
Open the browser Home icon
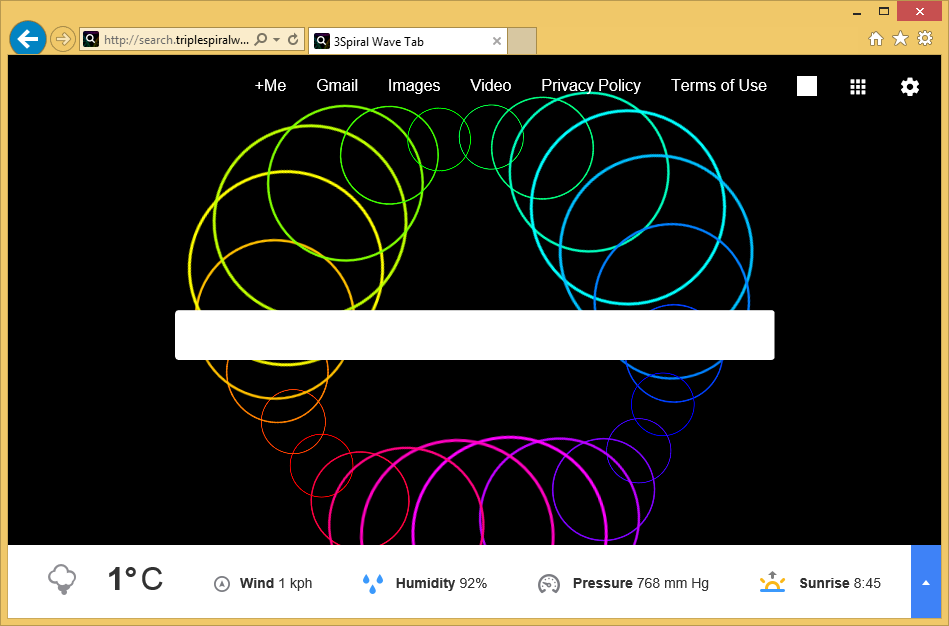(876, 39)
